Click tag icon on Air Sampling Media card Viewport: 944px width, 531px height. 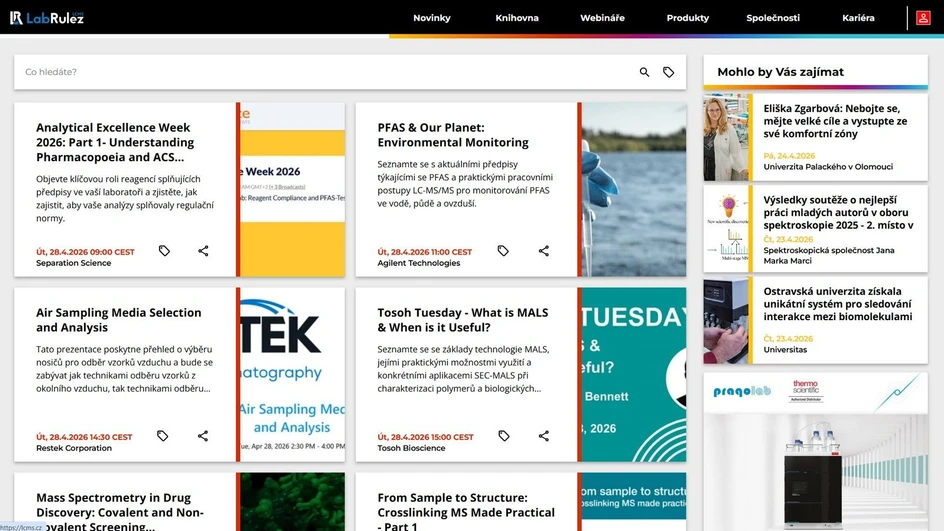pyautogui.click(x=162, y=435)
